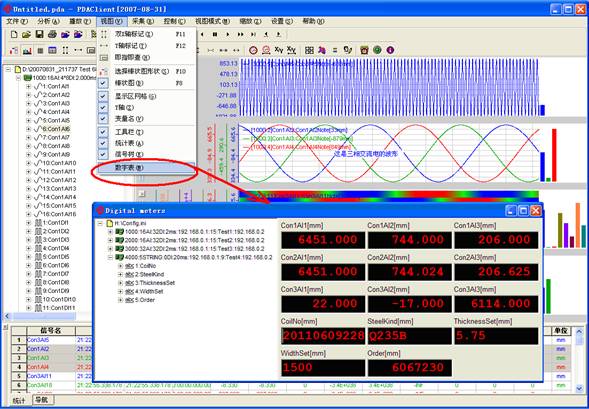Collapse the 4000:5STRING tree node

click(x=110, y=258)
